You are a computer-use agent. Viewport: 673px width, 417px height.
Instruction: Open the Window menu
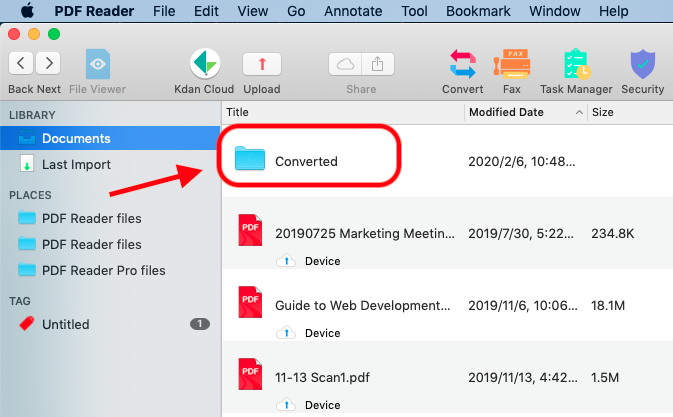(x=555, y=11)
